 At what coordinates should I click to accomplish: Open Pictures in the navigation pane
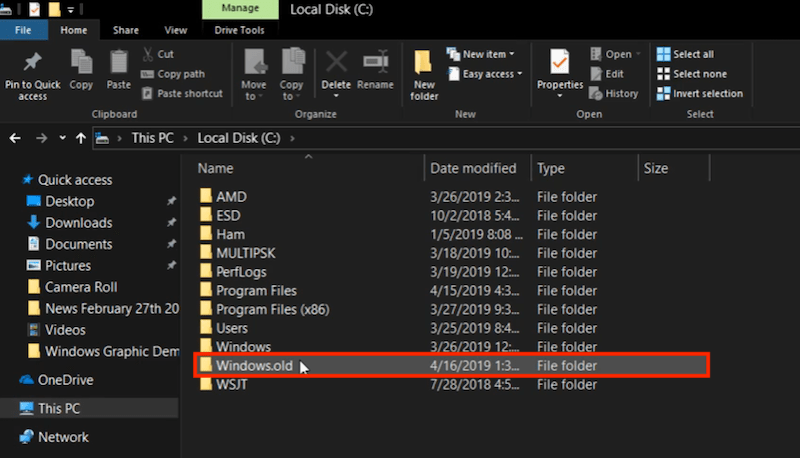[x=68, y=266]
